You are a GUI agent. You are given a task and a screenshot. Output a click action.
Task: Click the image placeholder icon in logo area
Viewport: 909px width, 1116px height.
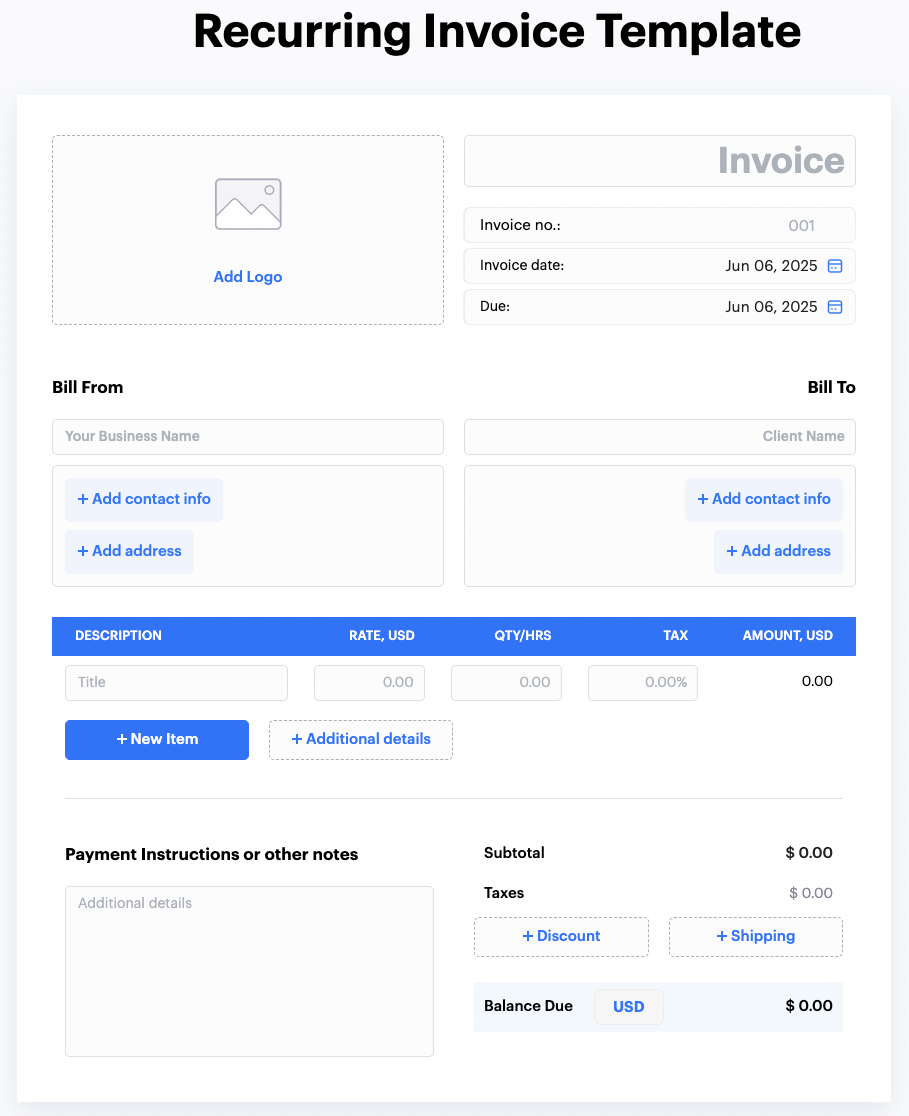click(248, 204)
